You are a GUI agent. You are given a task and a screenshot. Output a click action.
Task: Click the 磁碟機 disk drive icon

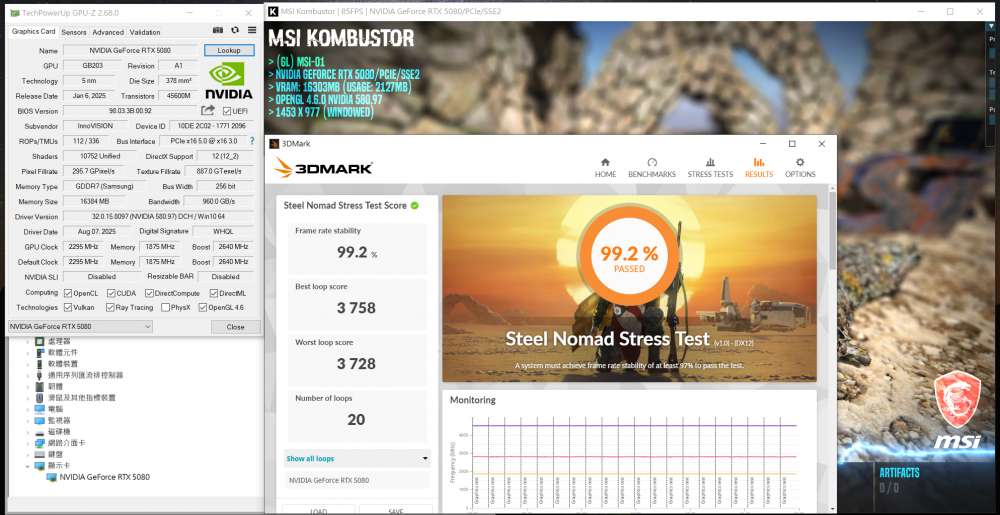(x=40, y=432)
